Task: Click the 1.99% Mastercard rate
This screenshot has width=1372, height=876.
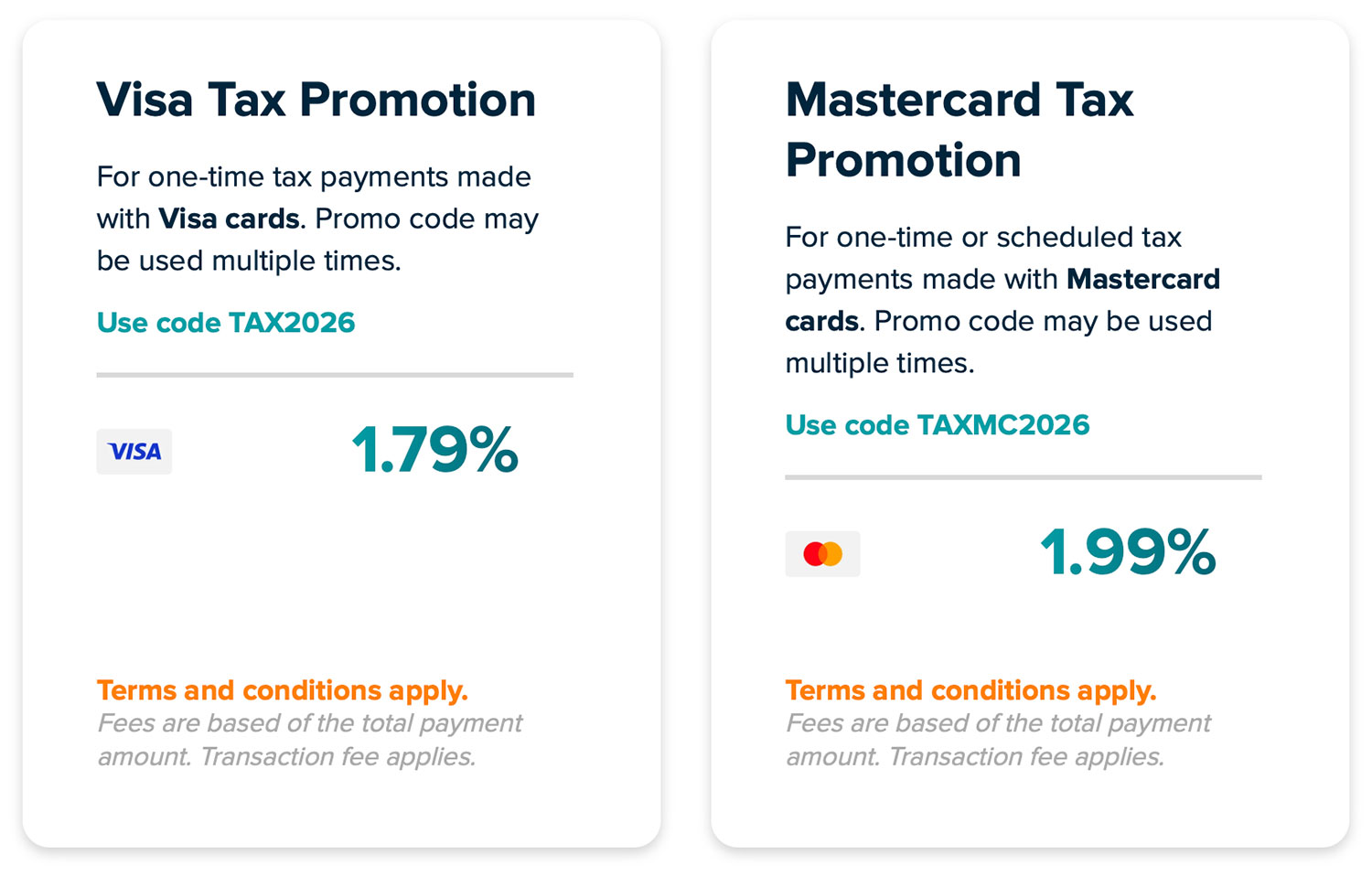Action: (x=1128, y=553)
